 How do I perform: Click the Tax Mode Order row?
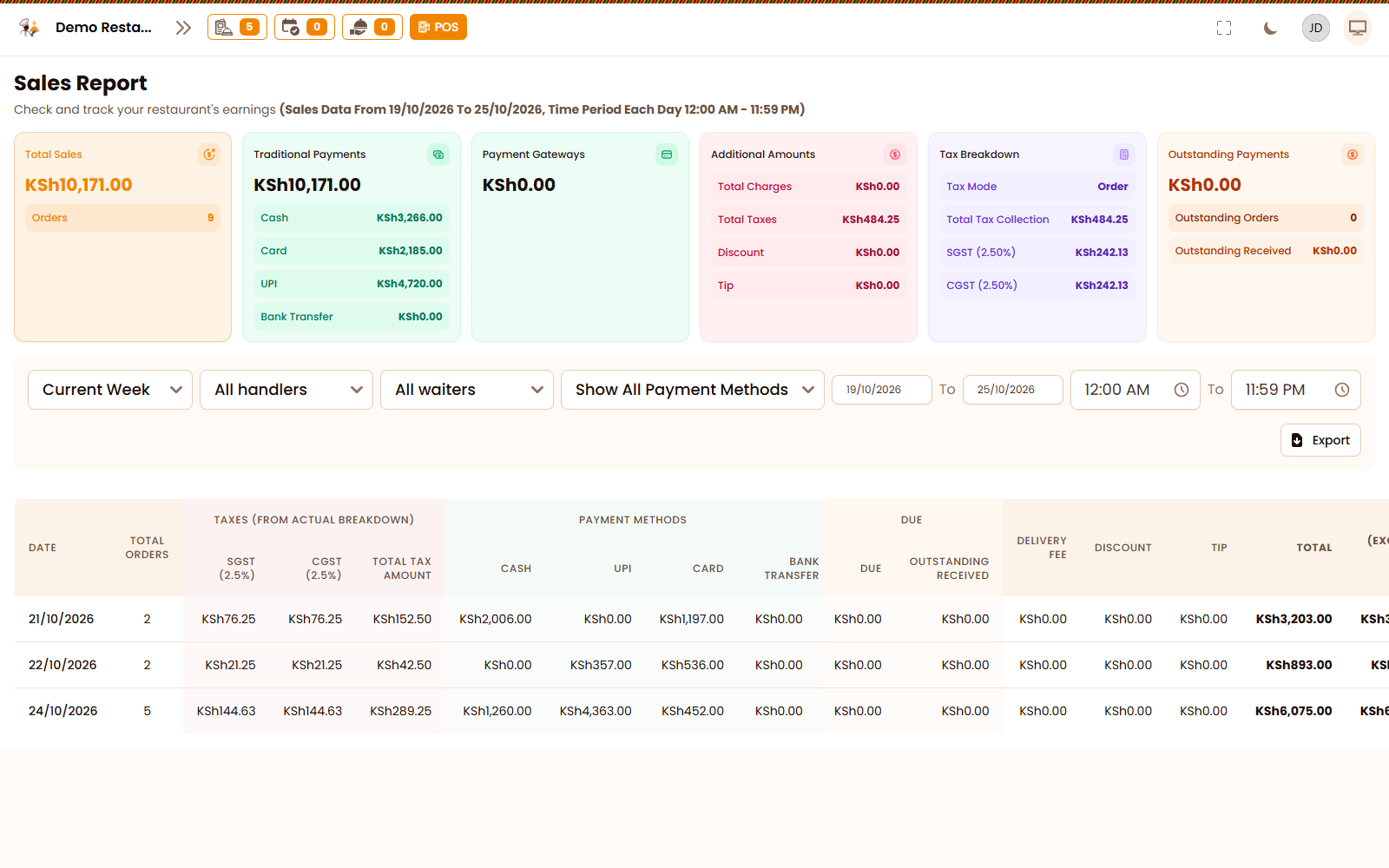pyautogui.click(x=1037, y=187)
